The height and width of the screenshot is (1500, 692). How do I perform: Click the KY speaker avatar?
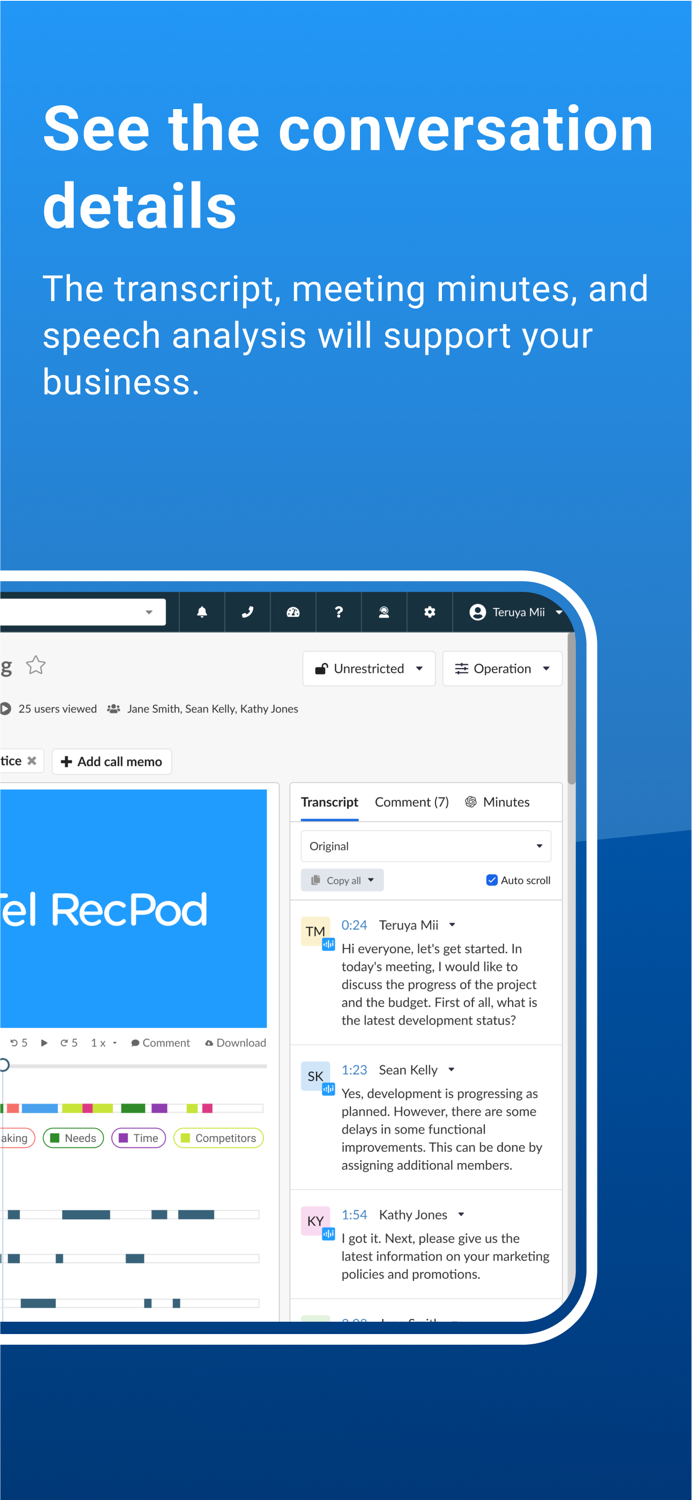tap(316, 1221)
